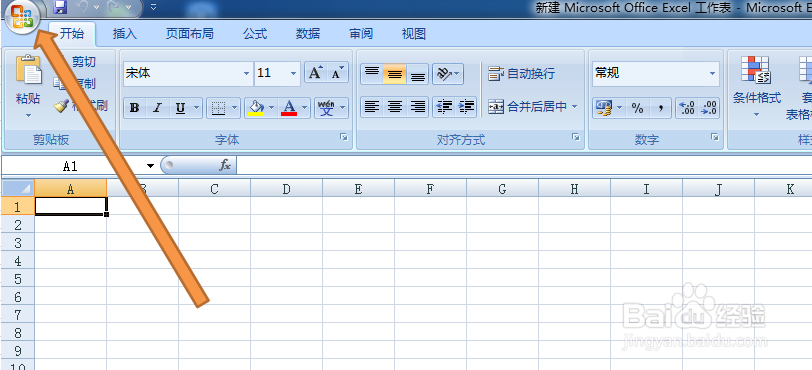Open 审阅 Review tab
This screenshot has width=812, height=370.
point(361,34)
